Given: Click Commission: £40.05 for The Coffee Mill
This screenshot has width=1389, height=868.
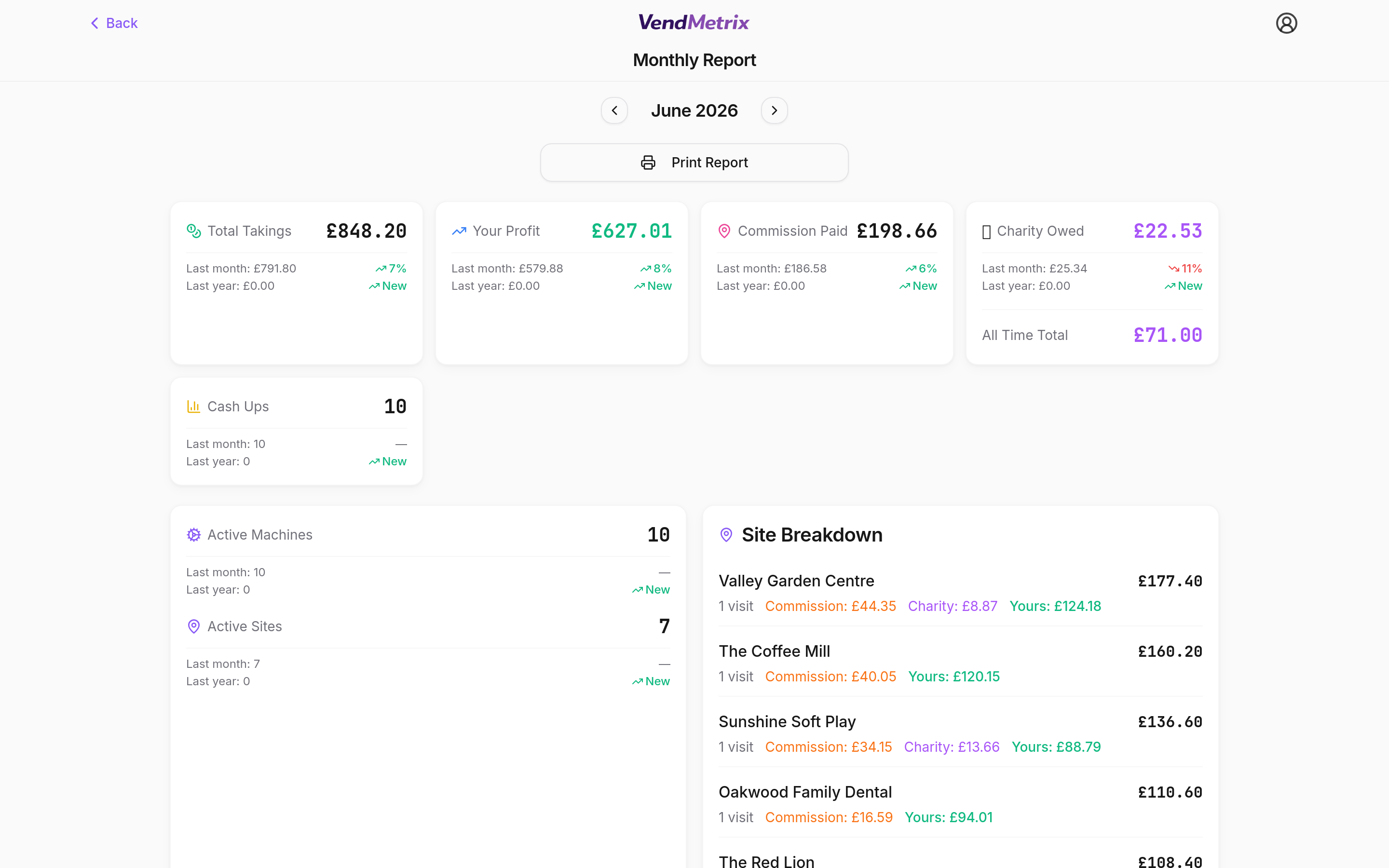Looking at the screenshot, I should [x=830, y=677].
